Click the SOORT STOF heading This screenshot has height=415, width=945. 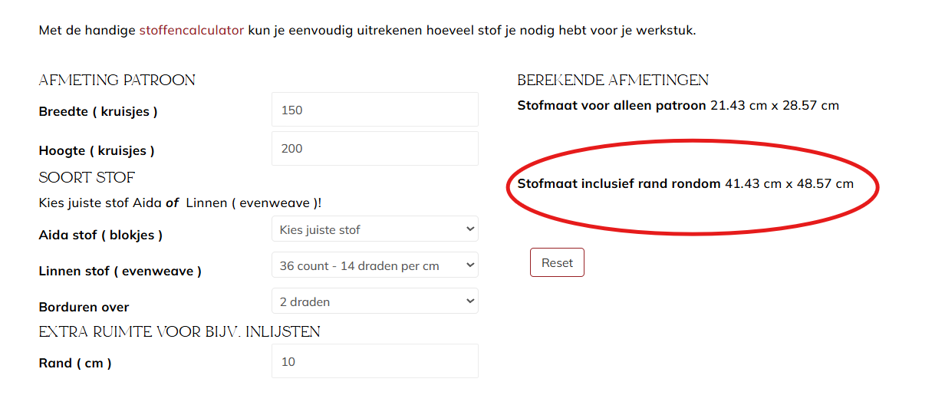(x=87, y=178)
